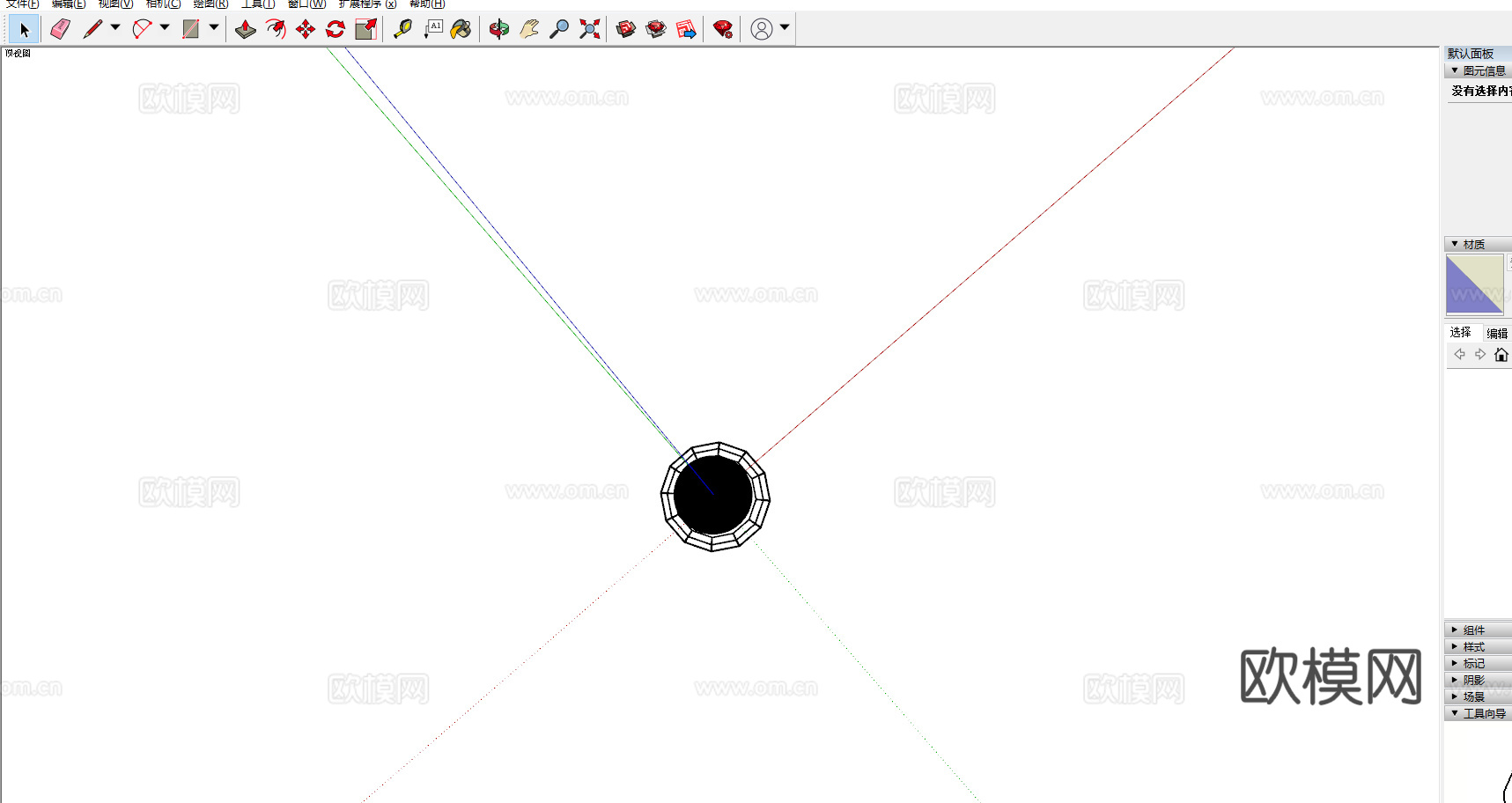Open the shape tools dropdown arrow
Image resolution: width=1512 pixels, height=803 pixels.
[214, 27]
